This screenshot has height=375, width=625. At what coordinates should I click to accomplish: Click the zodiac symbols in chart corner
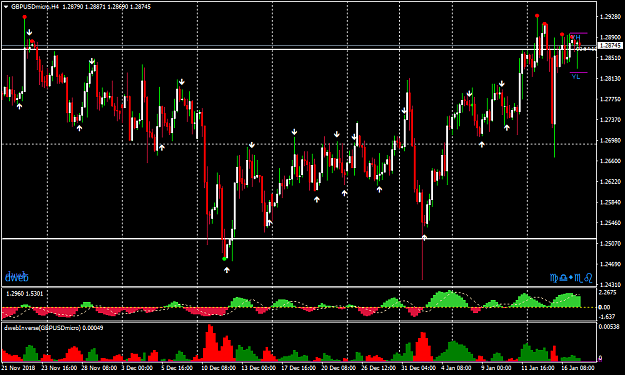click(571, 278)
